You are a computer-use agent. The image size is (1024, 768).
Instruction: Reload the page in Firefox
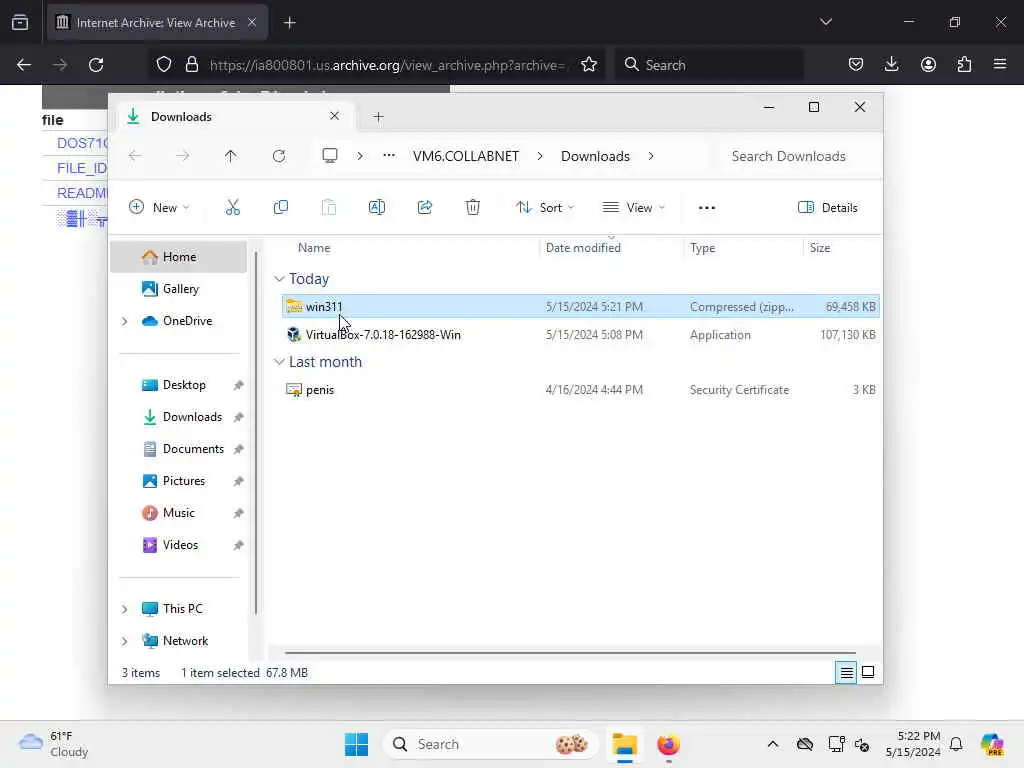pyautogui.click(x=96, y=65)
